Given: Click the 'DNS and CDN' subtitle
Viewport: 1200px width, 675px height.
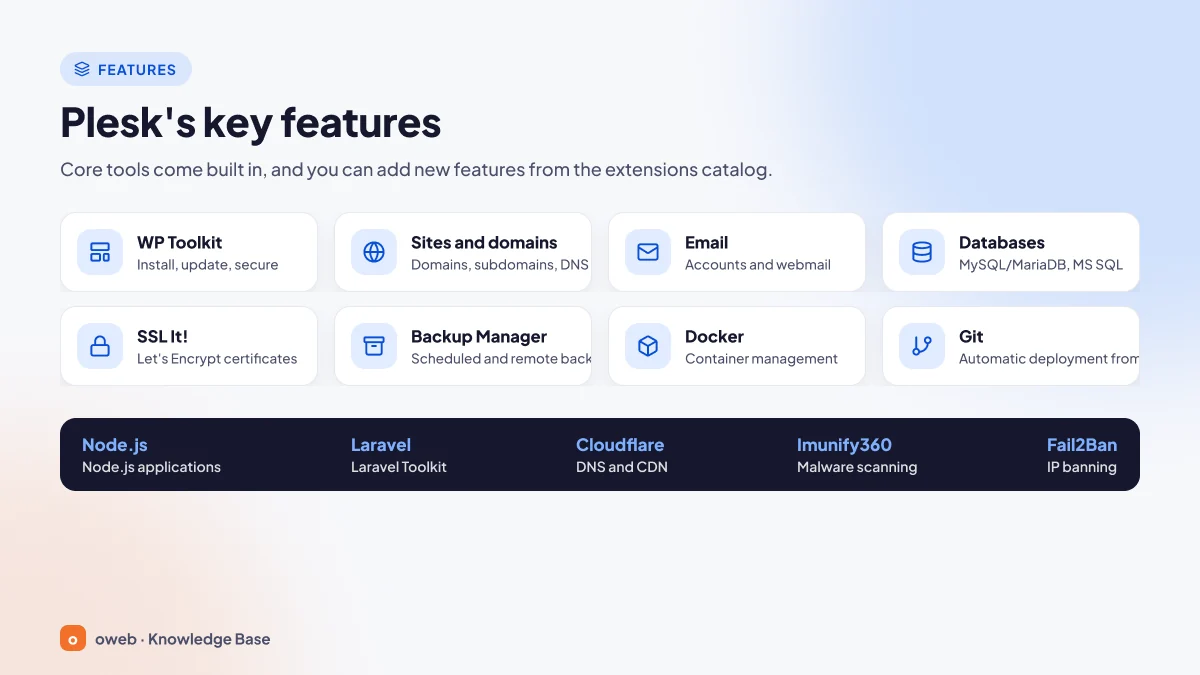Looking at the screenshot, I should tap(622, 467).
